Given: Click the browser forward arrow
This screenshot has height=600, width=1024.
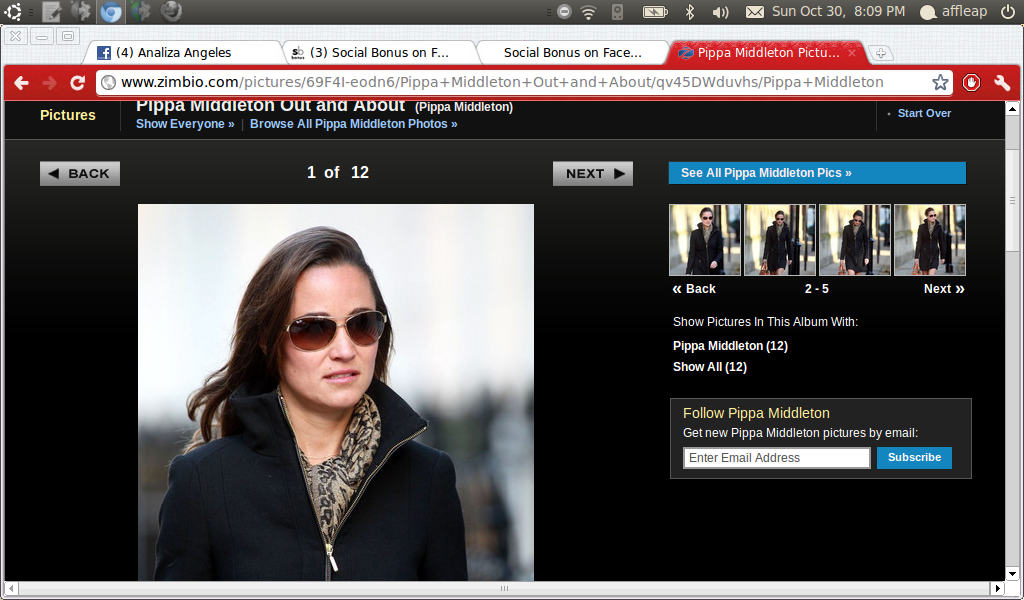Looking at the screenshot, I should 50,82.
